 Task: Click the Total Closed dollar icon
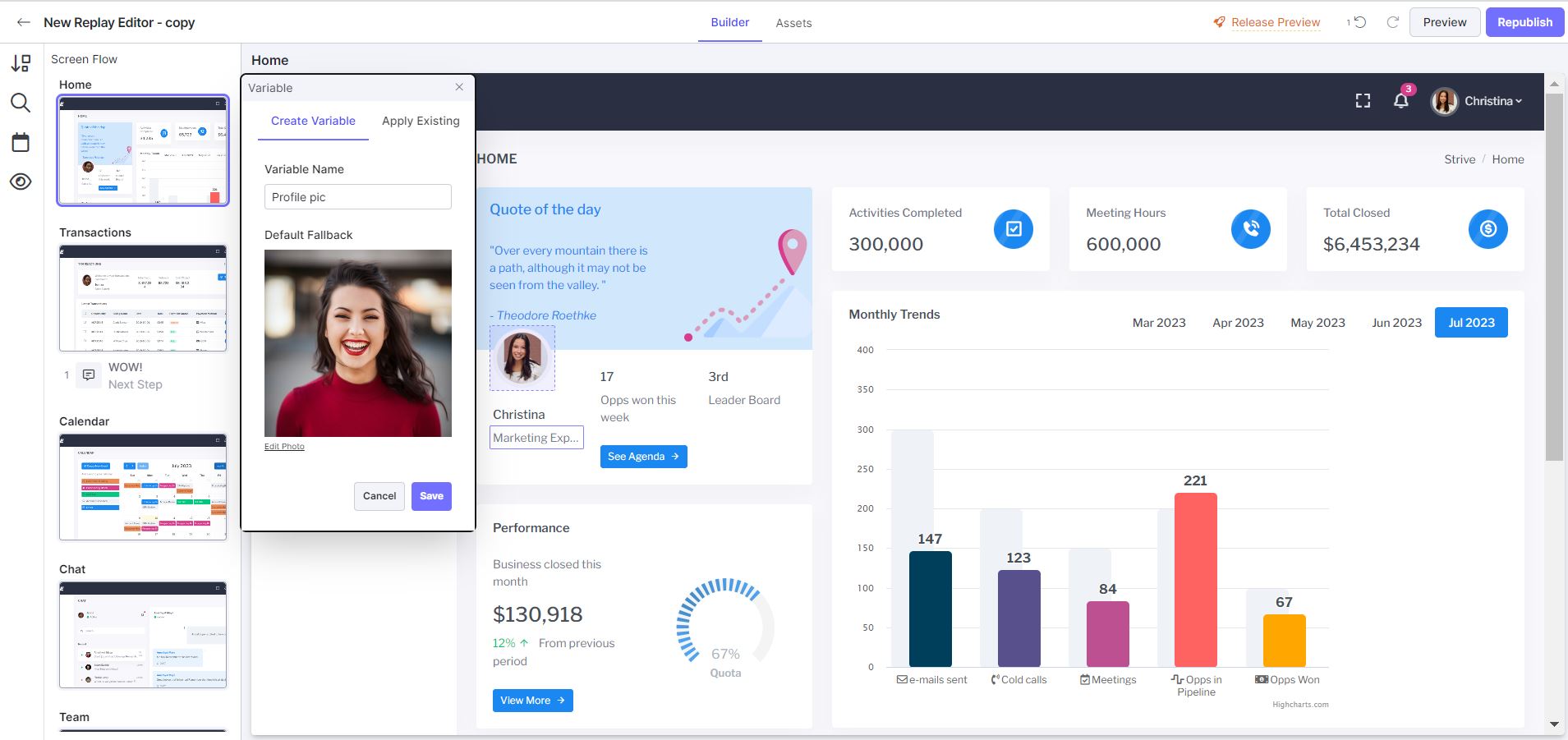[x=1488, y=229]
